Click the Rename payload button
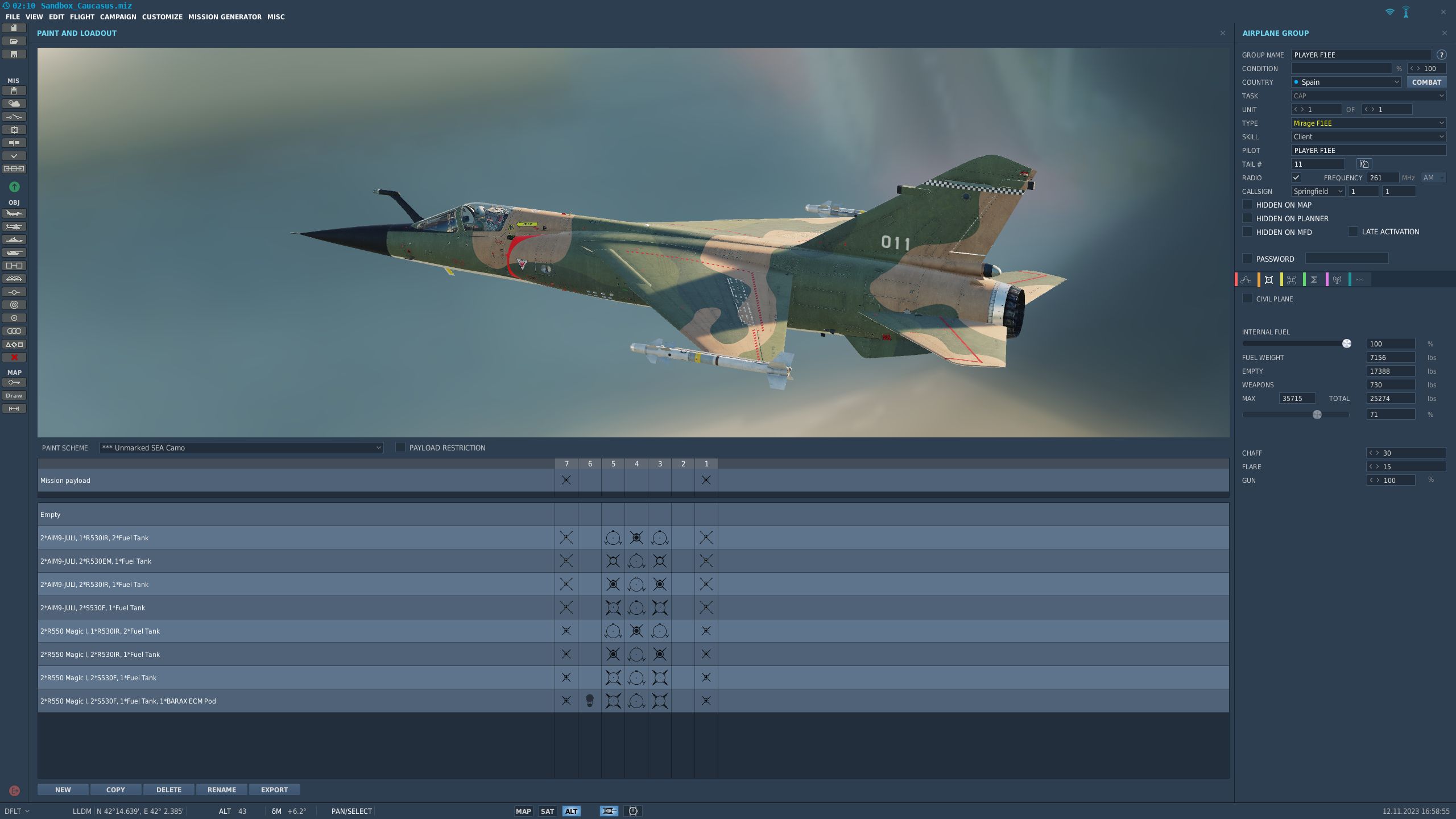The width and height of the screenshot is (1456, 819). (221, 789)
